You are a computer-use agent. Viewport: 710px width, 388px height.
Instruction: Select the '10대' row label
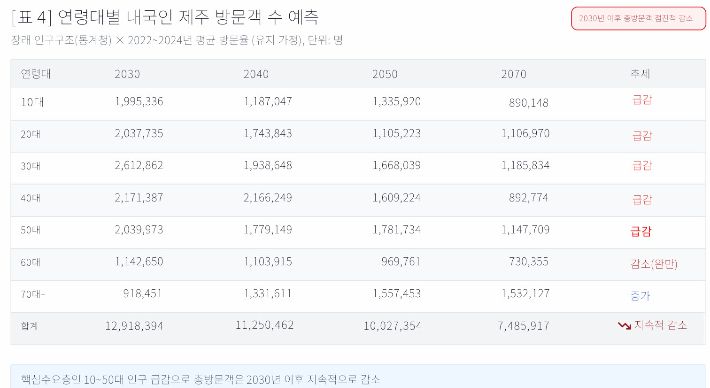click(32, 102)
